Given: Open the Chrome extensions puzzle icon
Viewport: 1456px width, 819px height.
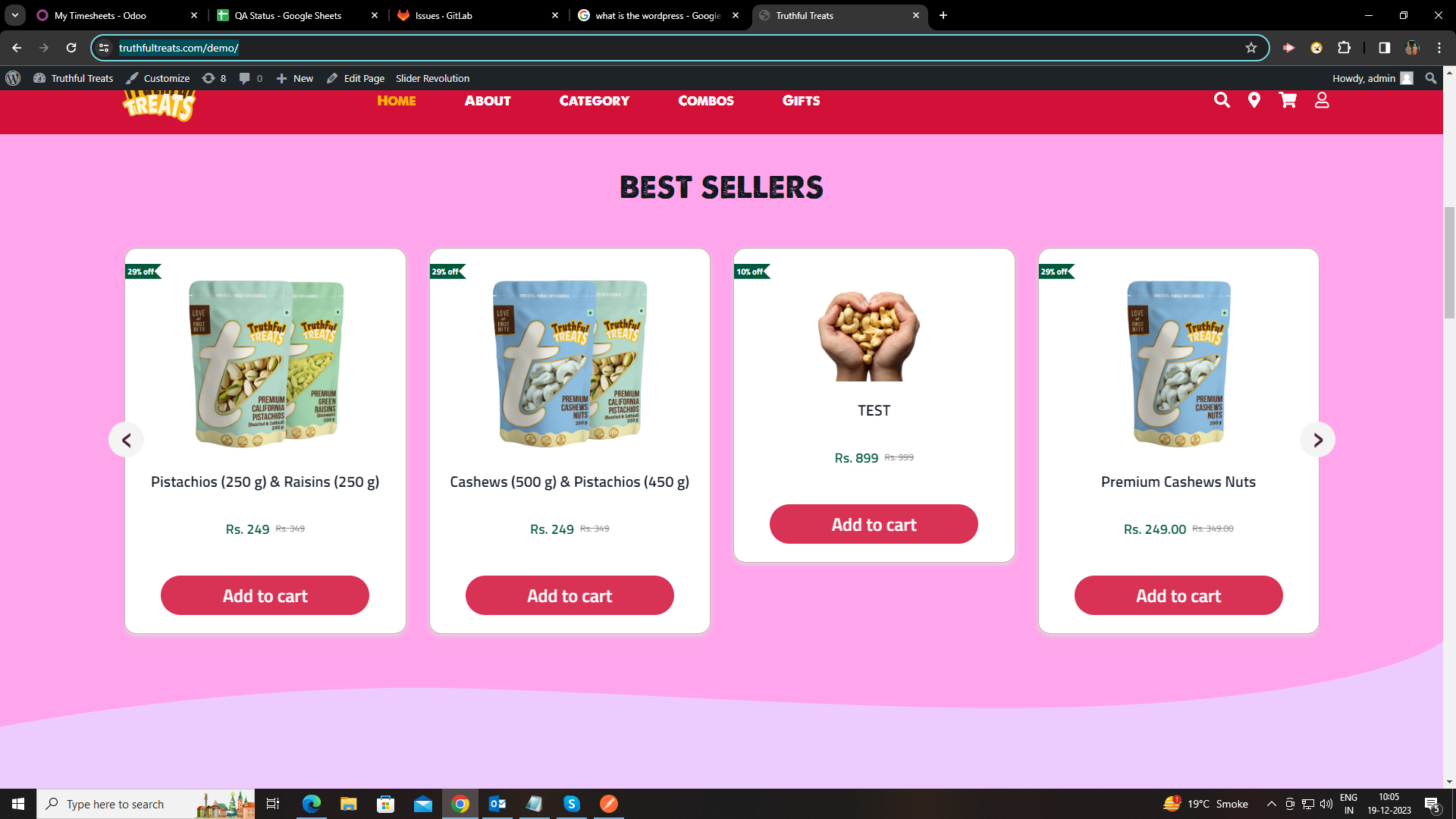Looking at the screenshot, I should (x=1344, y=48).
